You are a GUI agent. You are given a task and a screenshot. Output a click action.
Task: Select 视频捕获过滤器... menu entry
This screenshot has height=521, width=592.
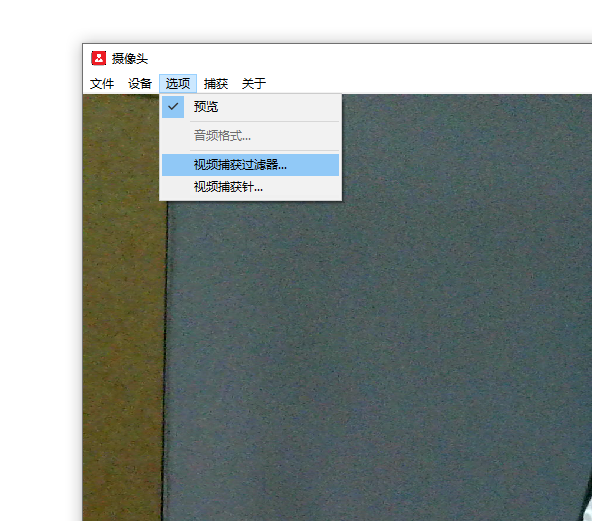[x=251, y=165]
